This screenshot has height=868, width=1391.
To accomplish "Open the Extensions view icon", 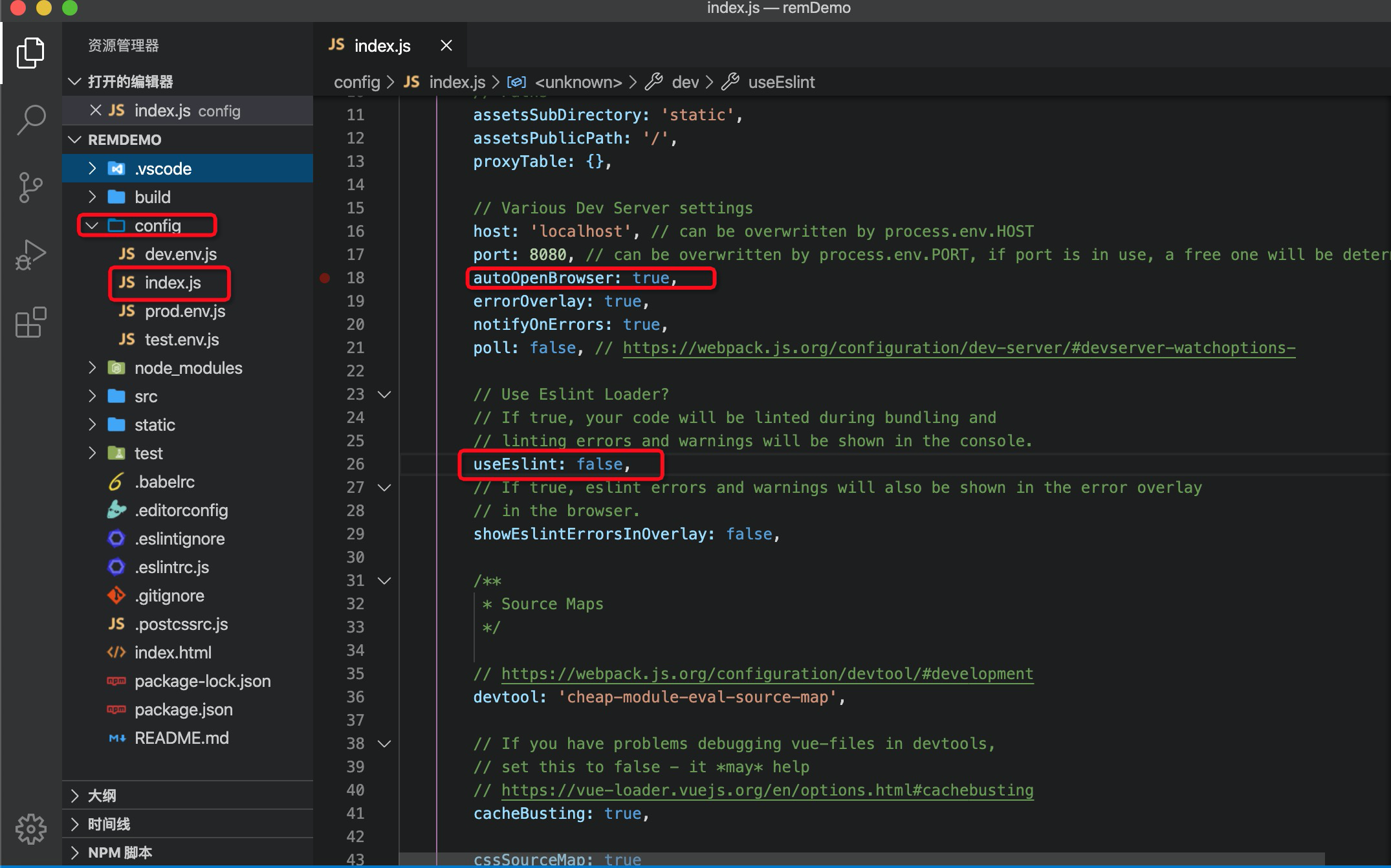I will [x=30, y=322].
